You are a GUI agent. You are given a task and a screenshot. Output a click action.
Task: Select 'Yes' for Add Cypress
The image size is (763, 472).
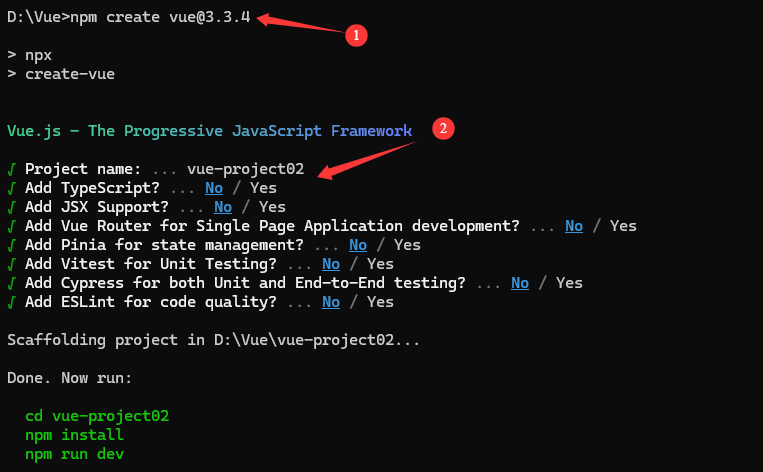pos(569,283)
